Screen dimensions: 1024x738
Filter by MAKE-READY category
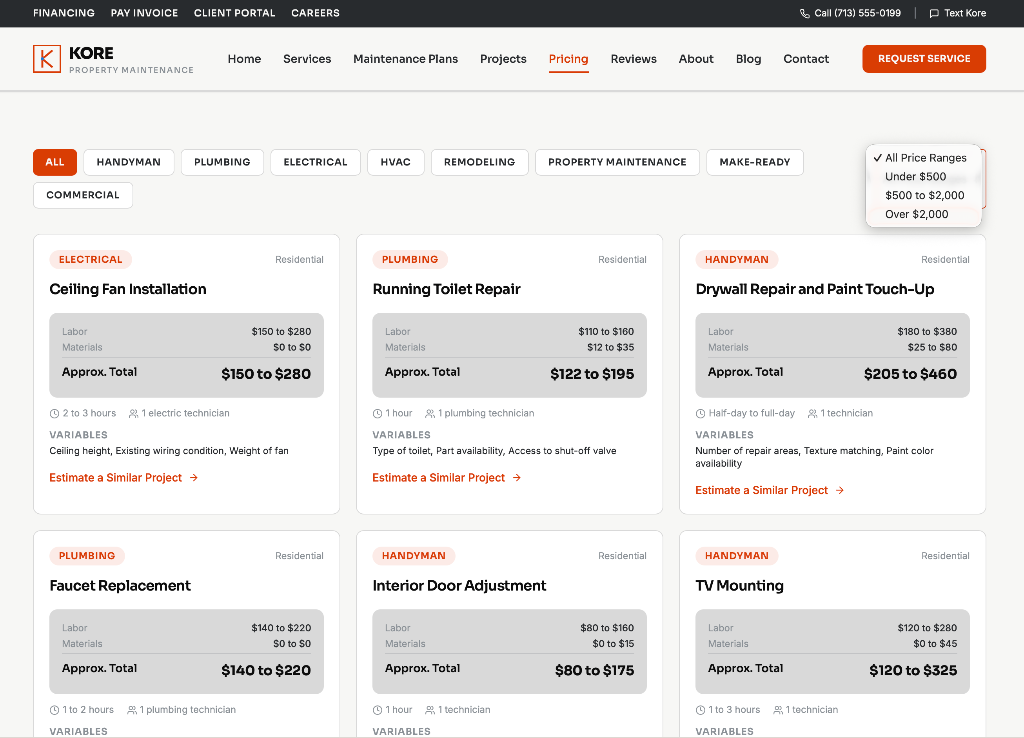[755, 162]
